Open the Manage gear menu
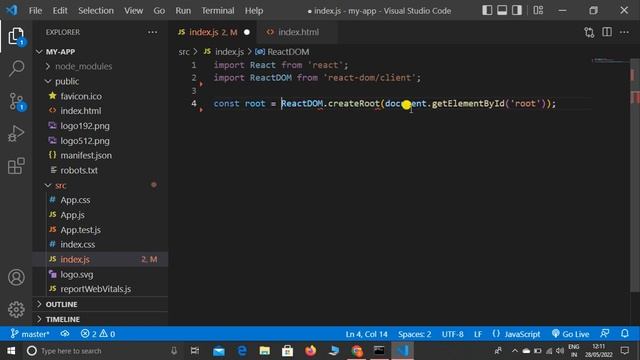640x360 pixels. pyautogui.click(x=16, y=309)
